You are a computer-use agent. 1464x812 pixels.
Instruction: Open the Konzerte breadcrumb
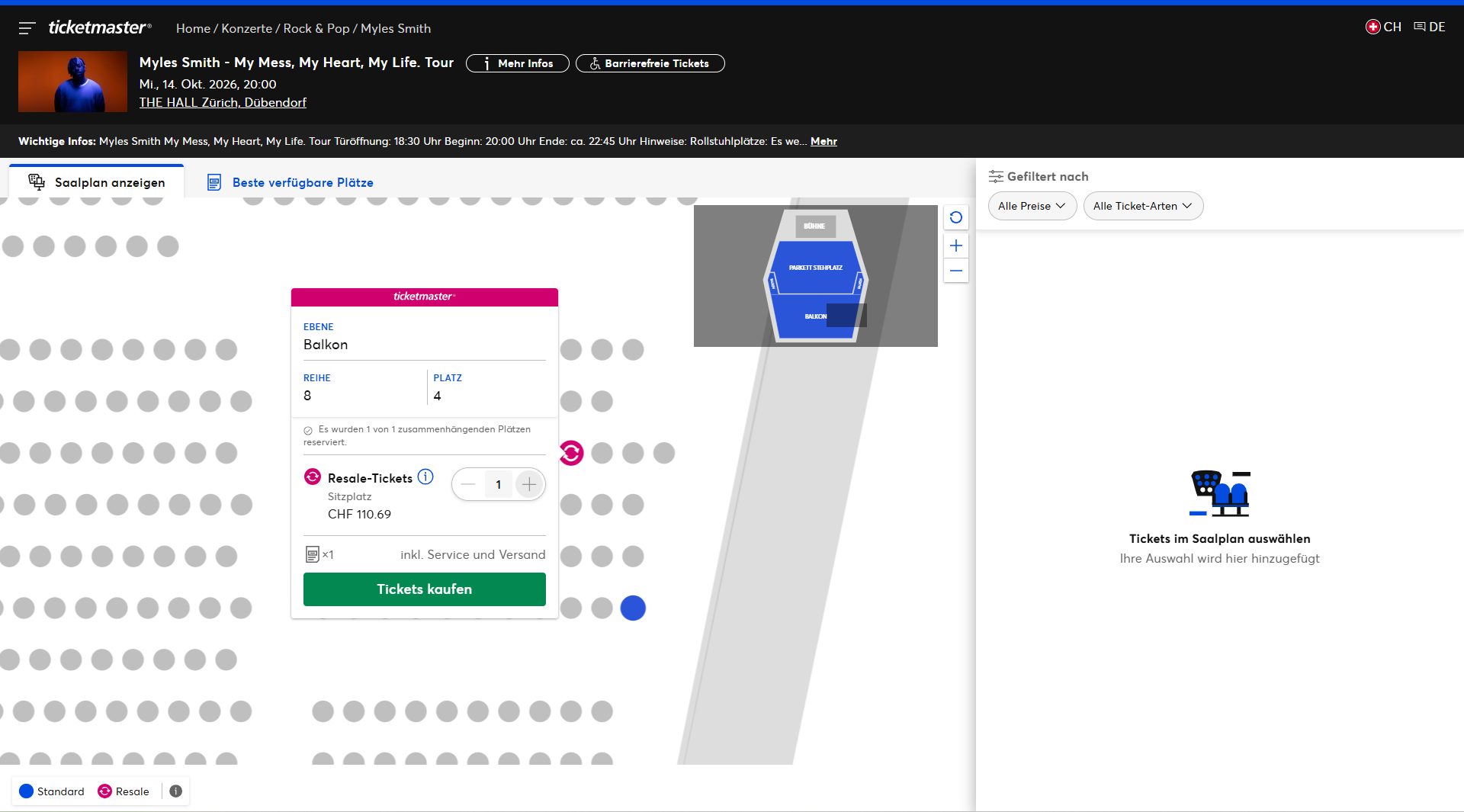[246, 28]
